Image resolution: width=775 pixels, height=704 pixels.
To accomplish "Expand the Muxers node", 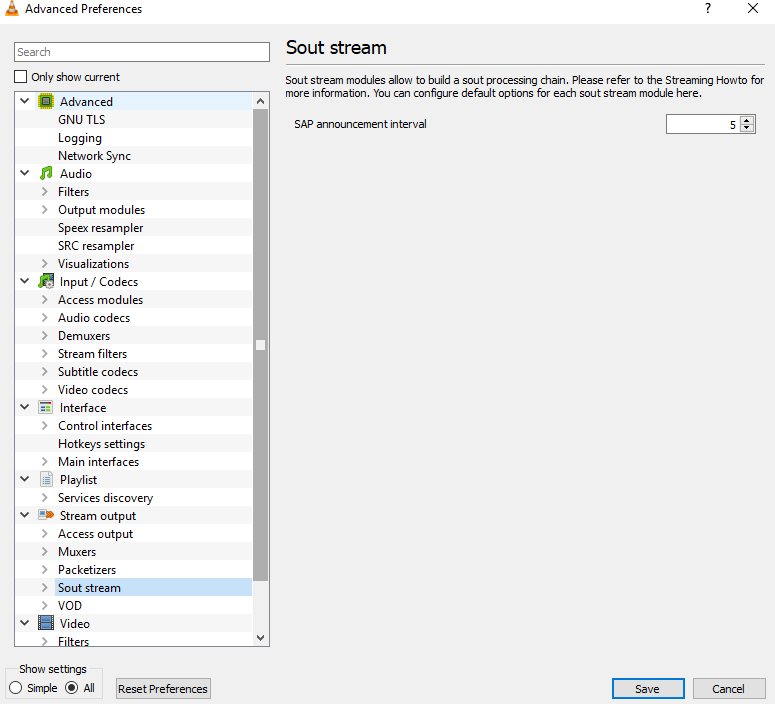I will click(44, 551).
